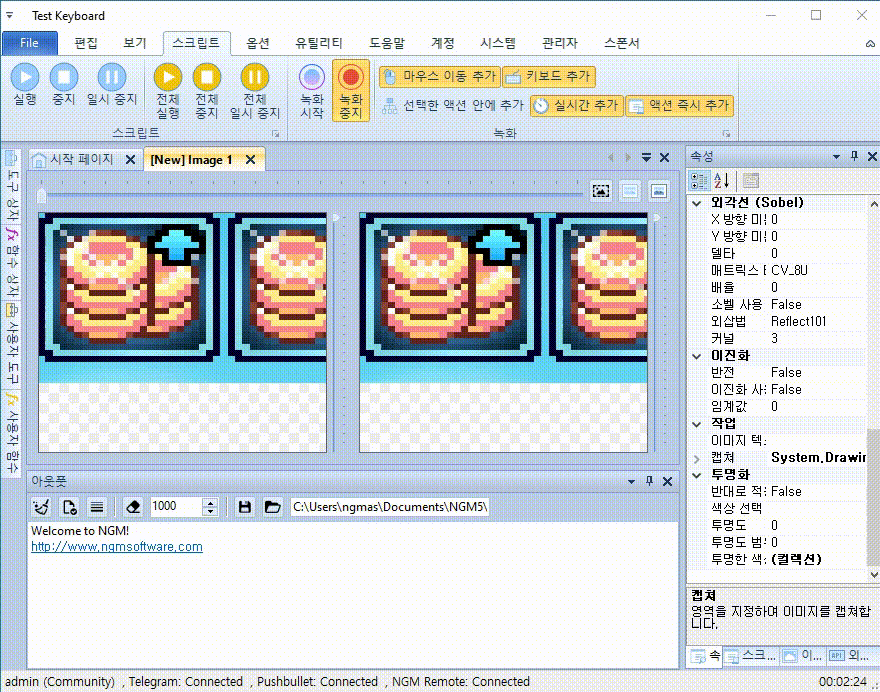Screen dimensions: 880x692
Task: Collapse the 투명화 category
Action: pos(697,475)
